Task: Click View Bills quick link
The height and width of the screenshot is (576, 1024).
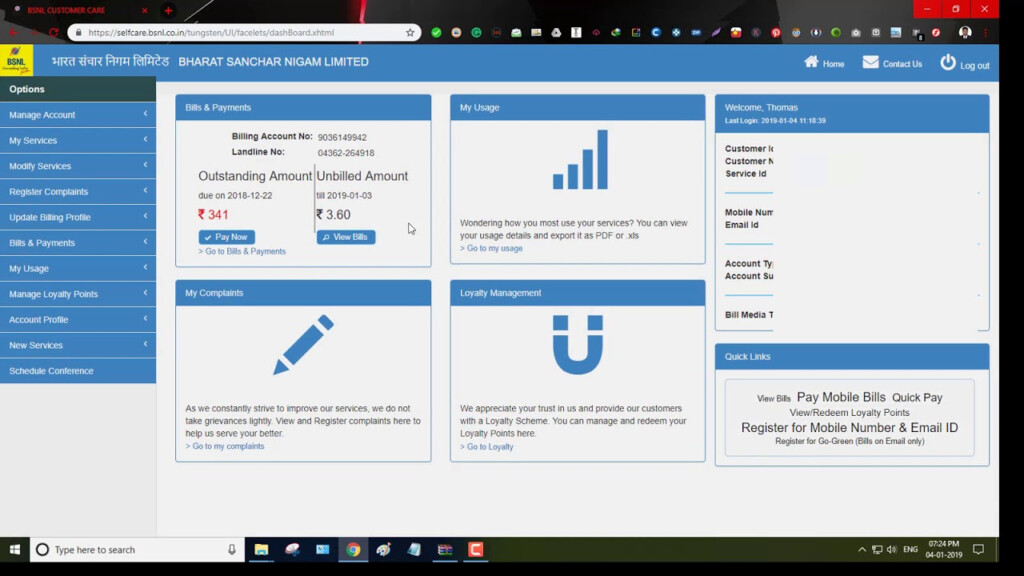Action: [x=773, y=398]
